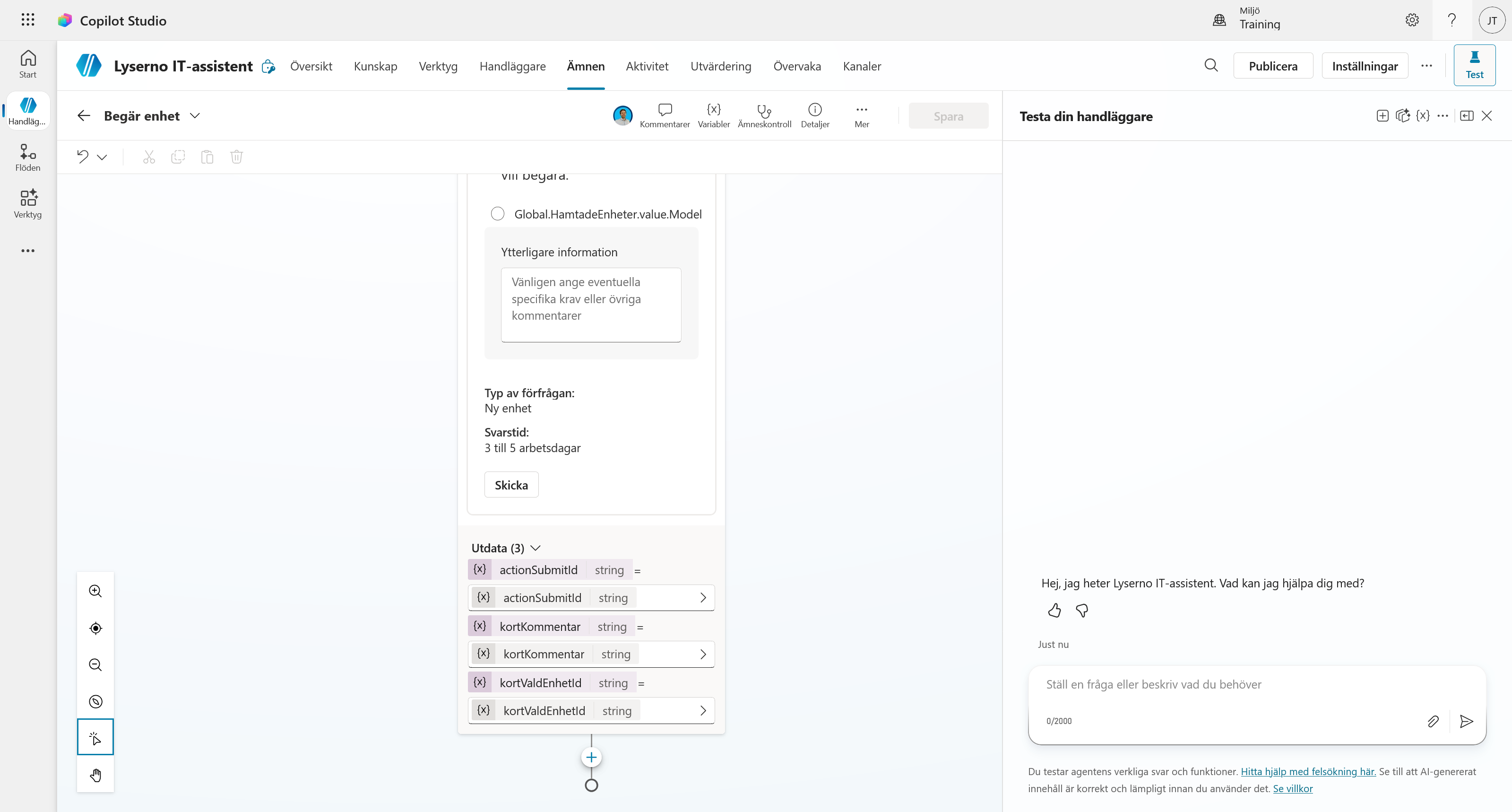1512x812 pixels.
Task: Open the Kommentarer panel
Action: (665, 116)
